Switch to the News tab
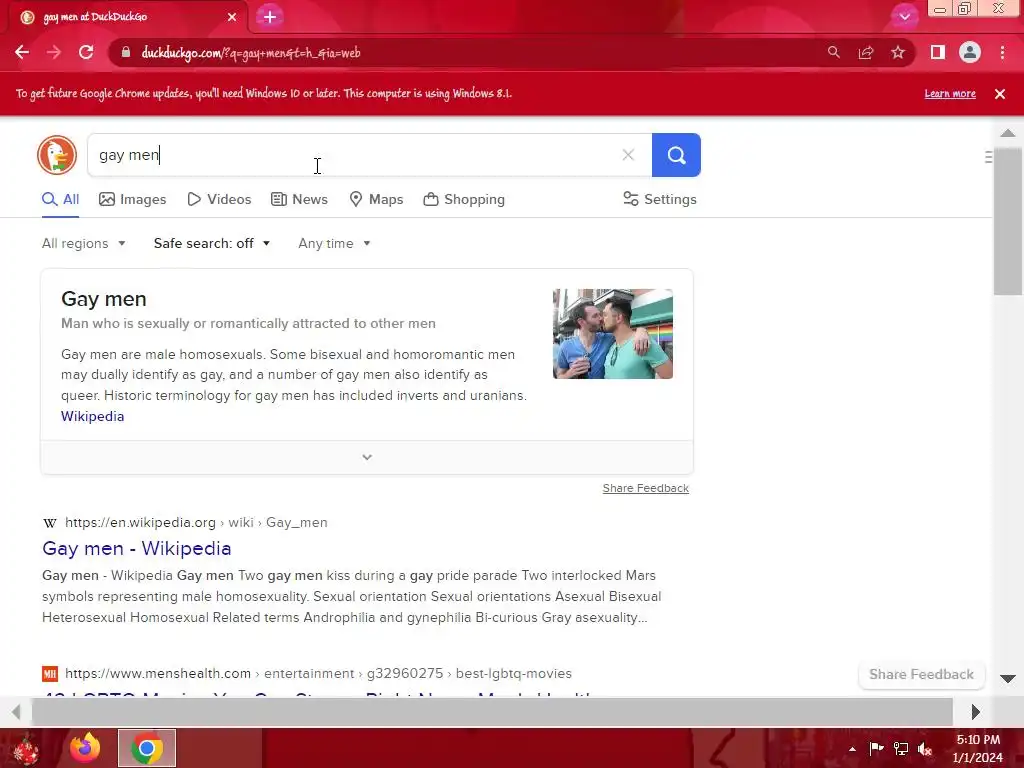The height and width of the screenshot is (768, 1024). 299,199
